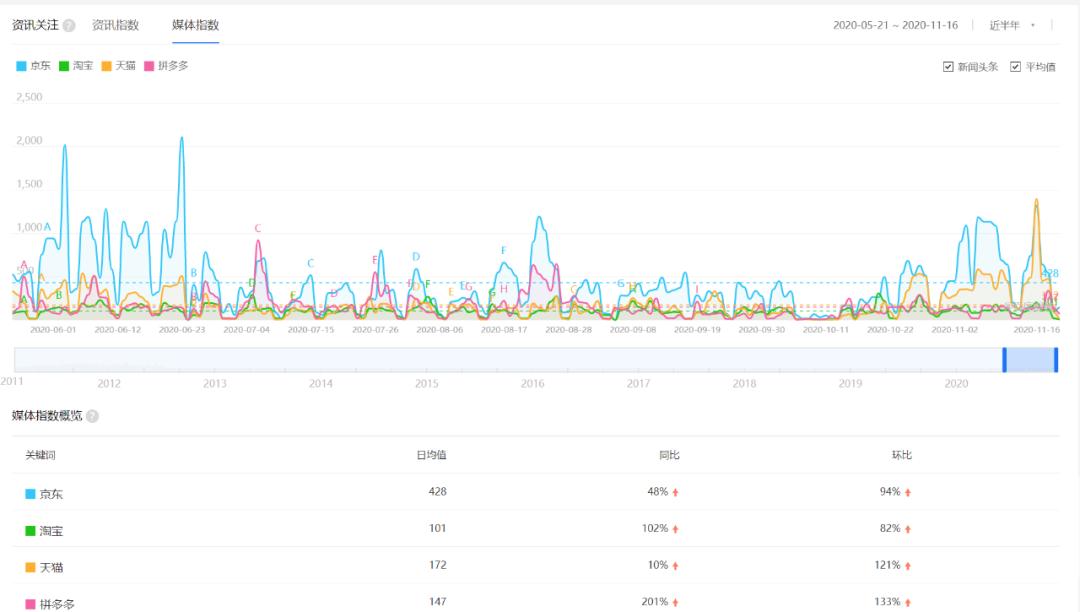Click the up arrow beside 10% 同比

676,566
